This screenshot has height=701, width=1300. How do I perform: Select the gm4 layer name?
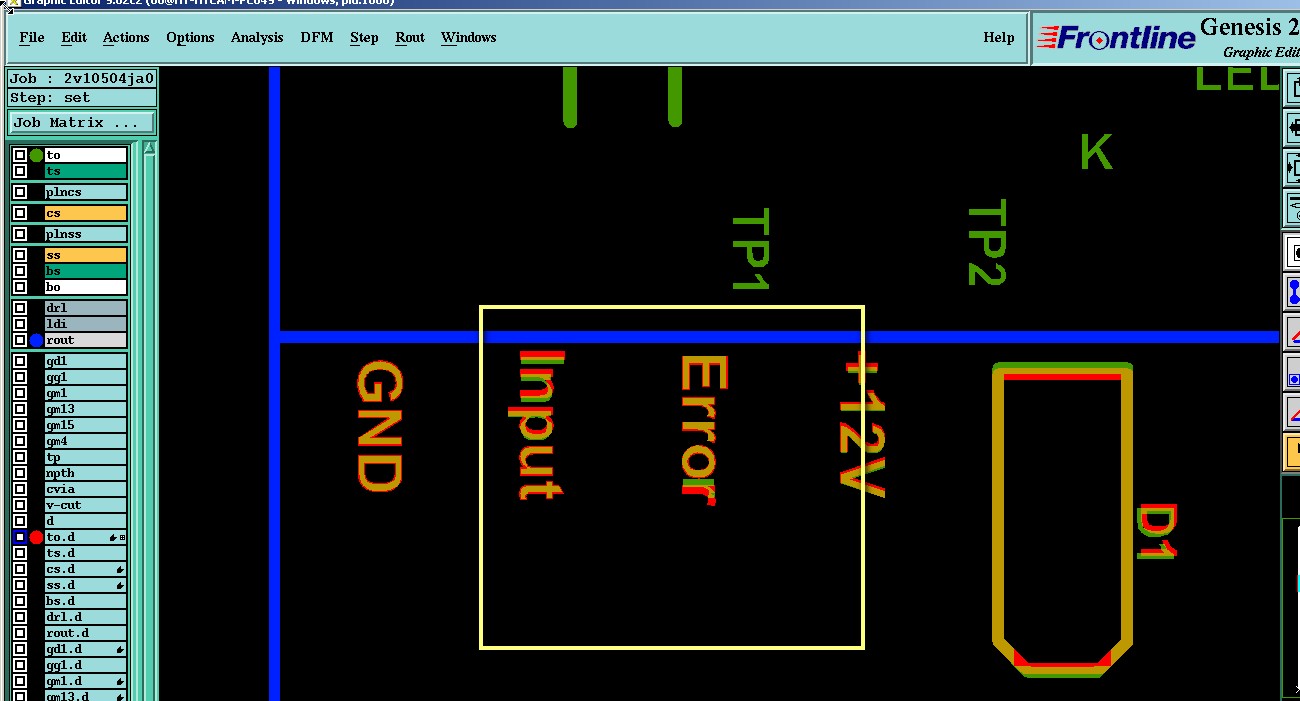(86, 441)
